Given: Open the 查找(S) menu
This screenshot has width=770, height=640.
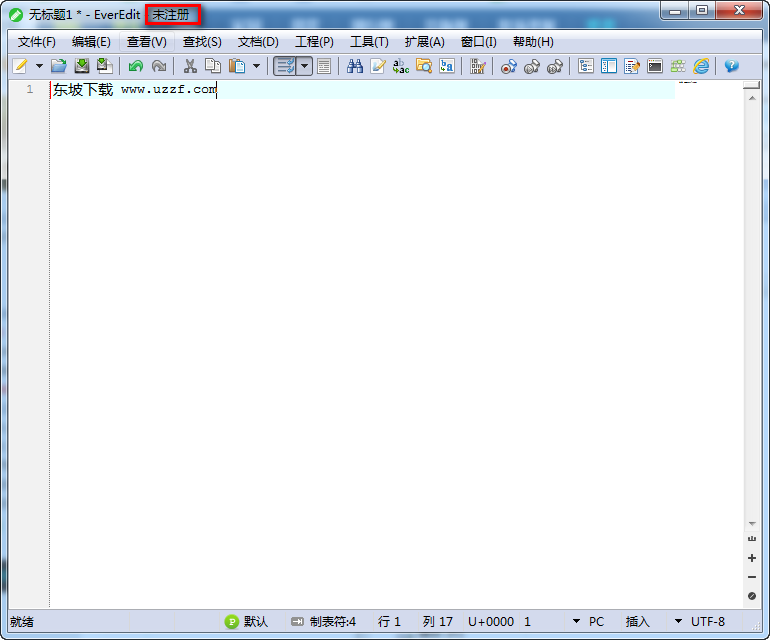Looking at the screenshot, I should [202, 42].
